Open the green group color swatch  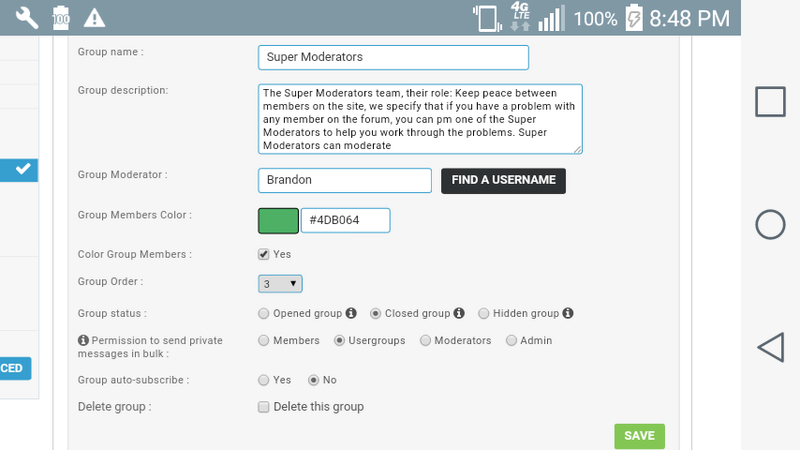pos(278,220)
